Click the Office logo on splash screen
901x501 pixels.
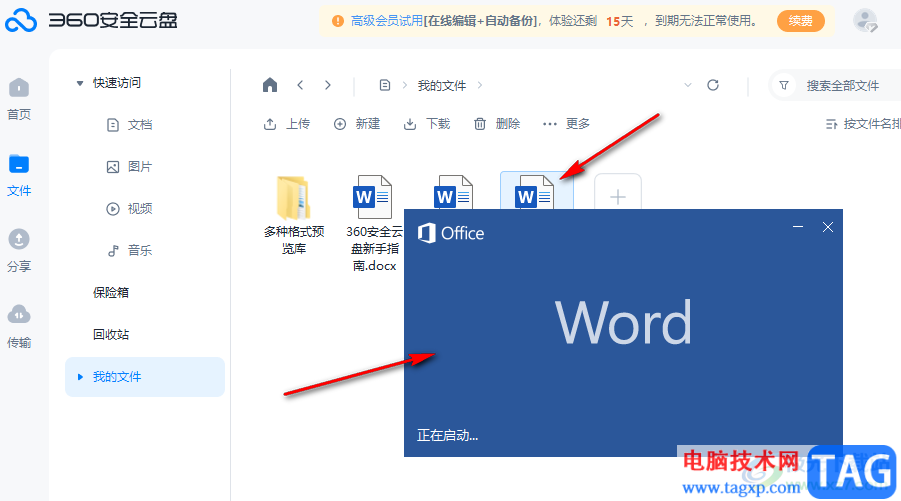(451, 233)
